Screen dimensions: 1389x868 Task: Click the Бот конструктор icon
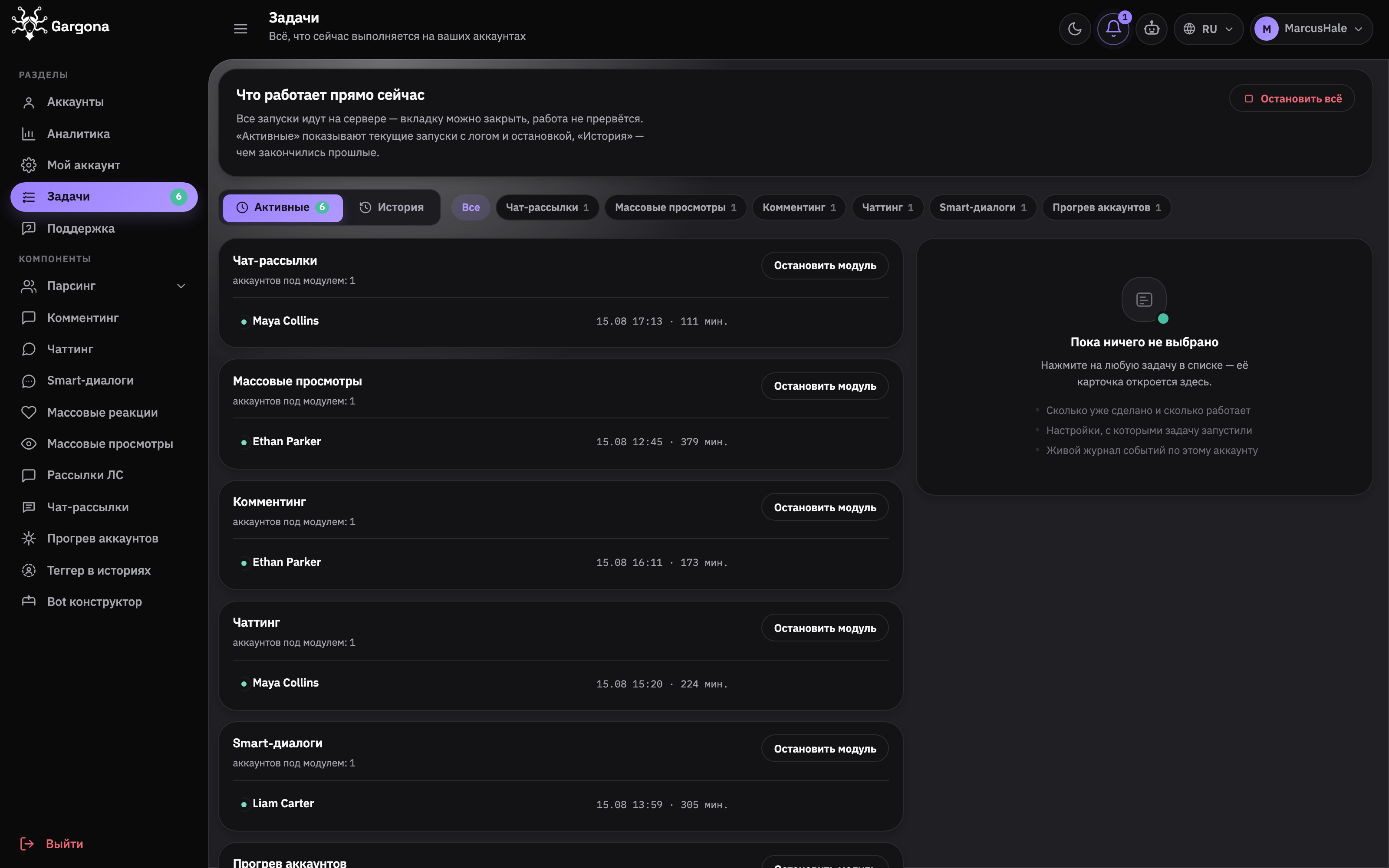click(x=29, y=602)
